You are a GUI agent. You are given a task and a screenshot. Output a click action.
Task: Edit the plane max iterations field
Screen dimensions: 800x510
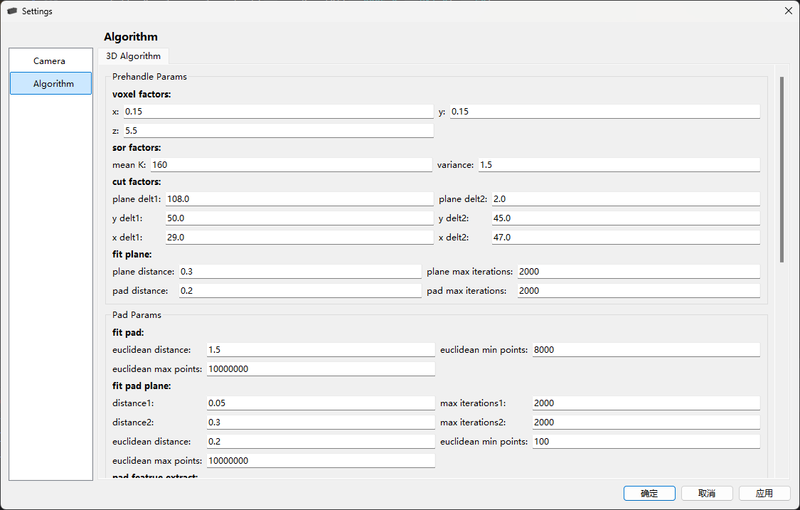pos(638,272)
